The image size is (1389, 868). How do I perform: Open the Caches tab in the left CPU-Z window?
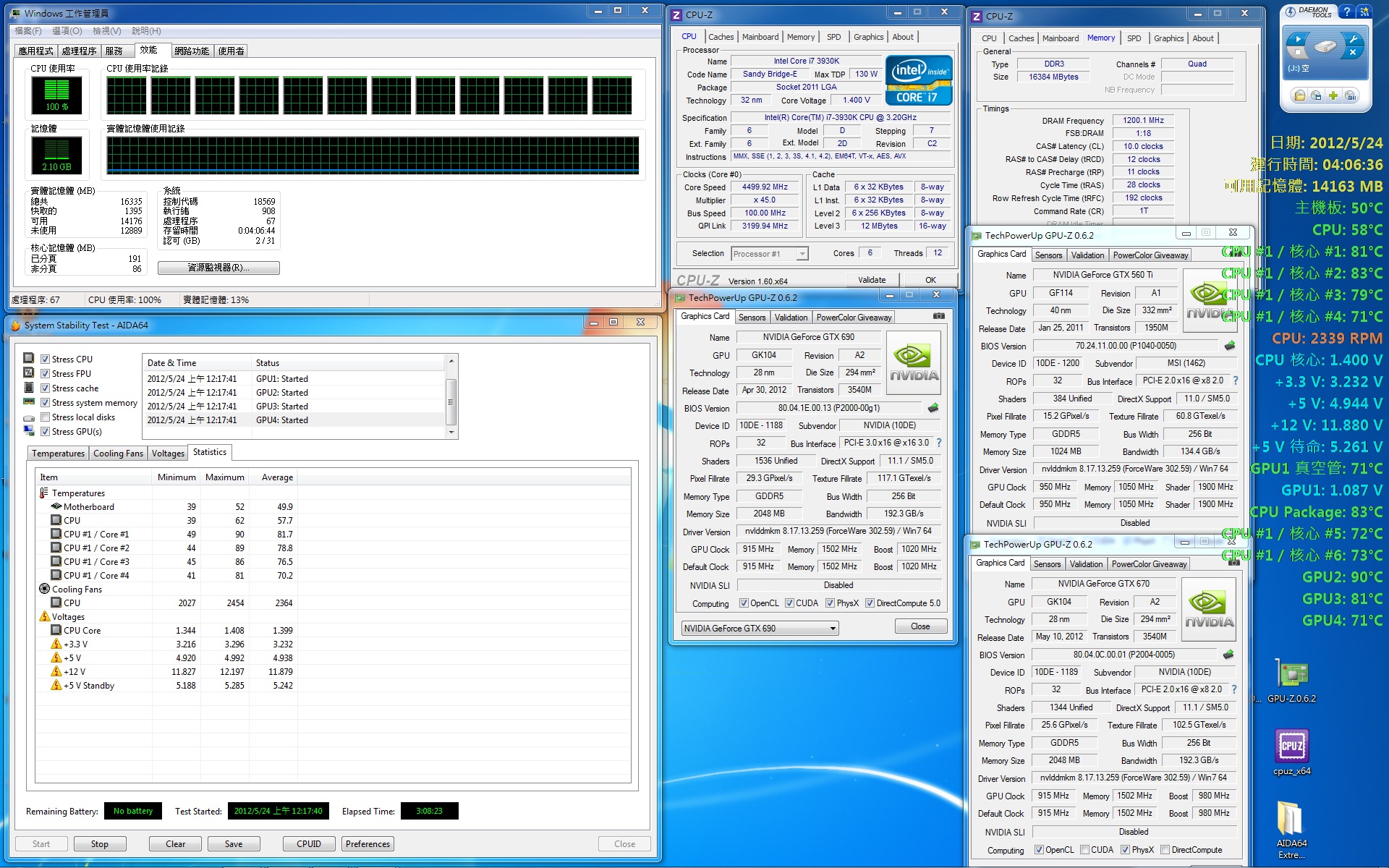pos(721,37)
